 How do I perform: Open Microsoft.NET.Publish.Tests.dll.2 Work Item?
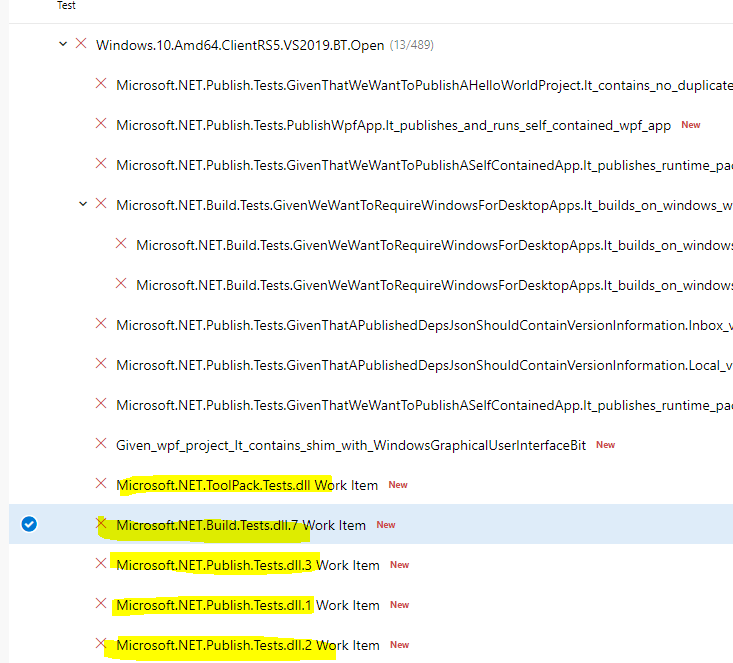tap(248, 645)
